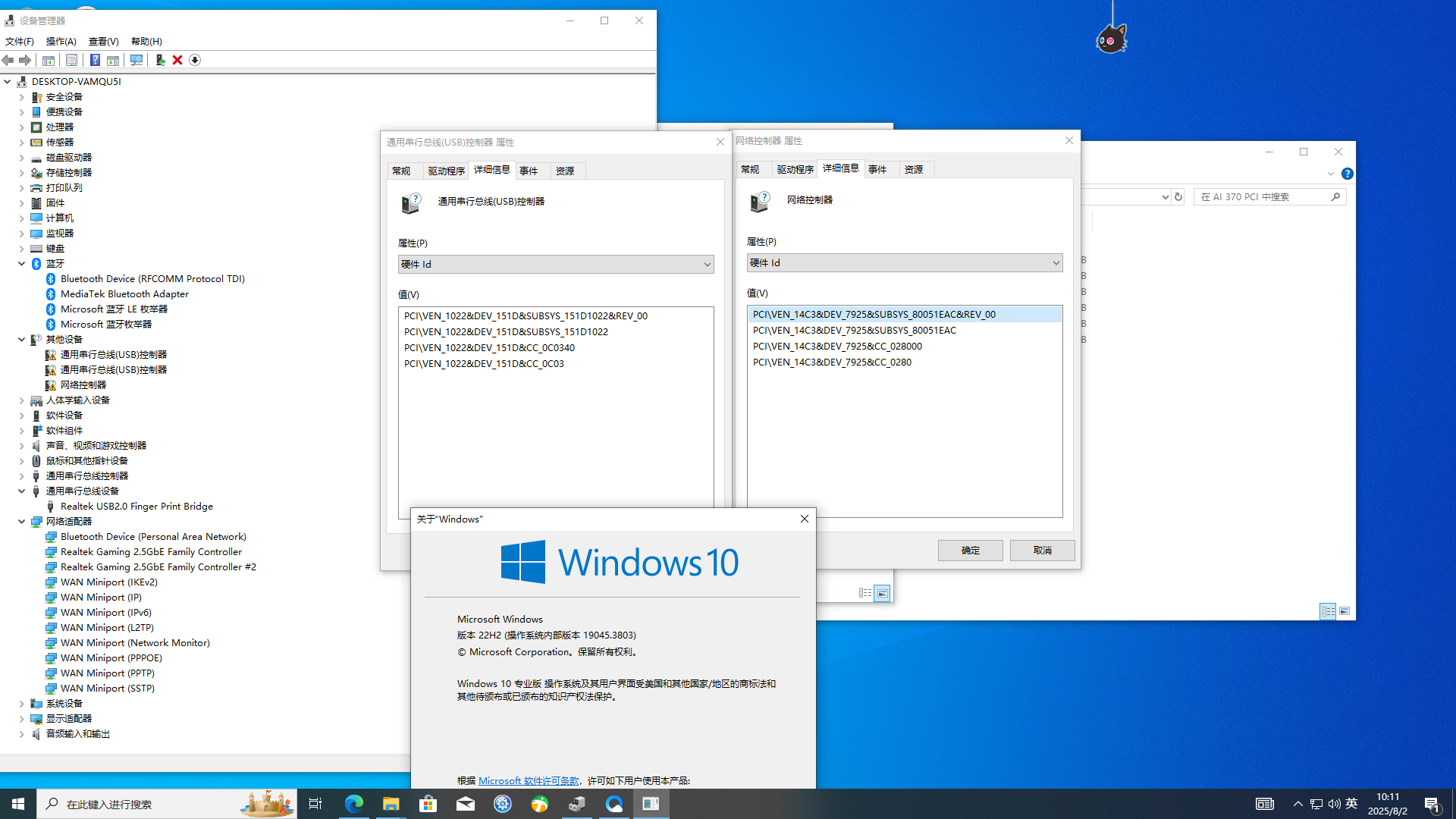Select hardware ID PCI\VEN_1022&DEV_151D&CC_0C0340

pyautogui.click(x=489, y=348)
